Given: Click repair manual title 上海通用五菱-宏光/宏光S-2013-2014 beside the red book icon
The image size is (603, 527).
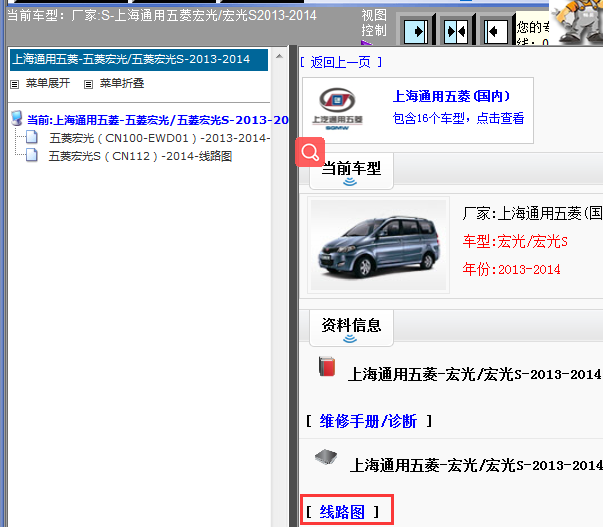Looking at the screenshot, I should click(x=474, y=374).
